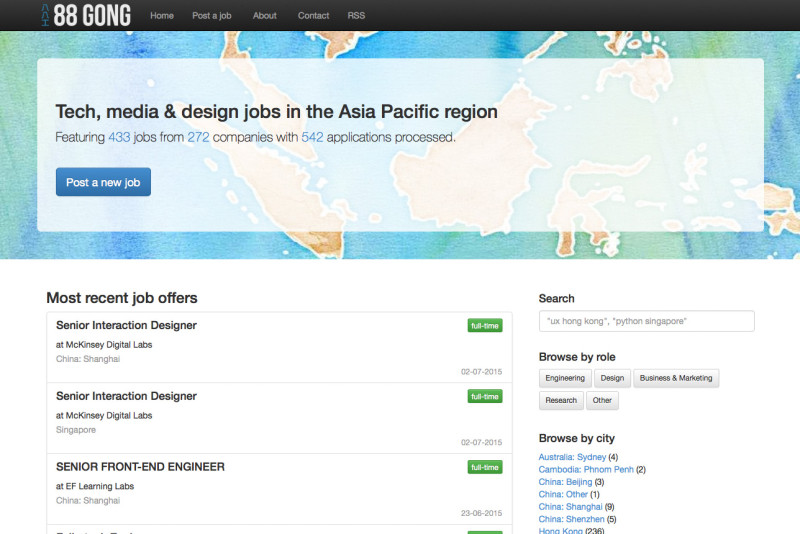Open first Senior Interaction Designer listing in Shanghai
The image size is (800, 534).
coord(126,325)
